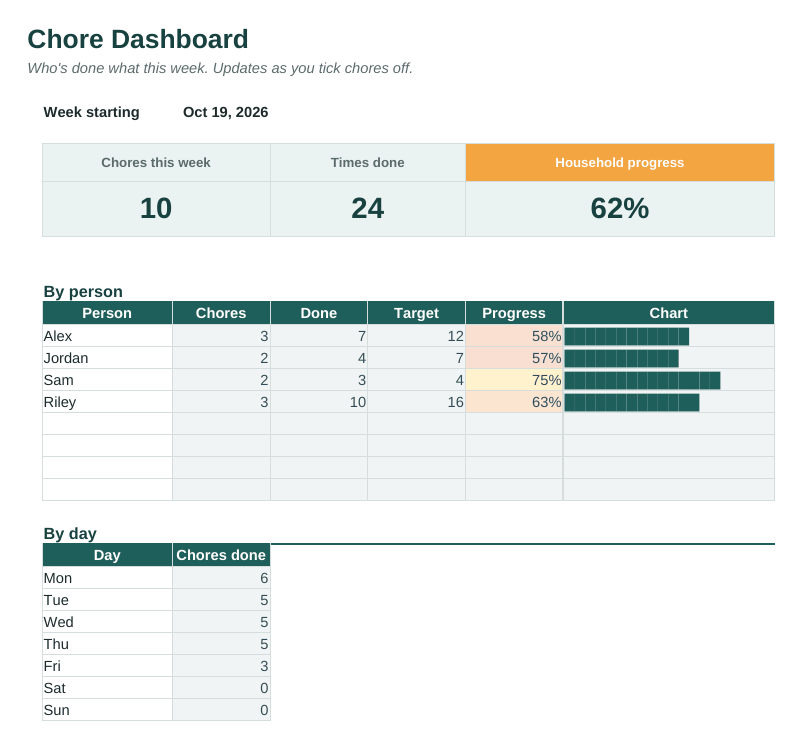The height and width of the screenshot is (749, 803).
Task: Select the Oct 19, 2026 date cell
Action: click(x=225, y=112)
